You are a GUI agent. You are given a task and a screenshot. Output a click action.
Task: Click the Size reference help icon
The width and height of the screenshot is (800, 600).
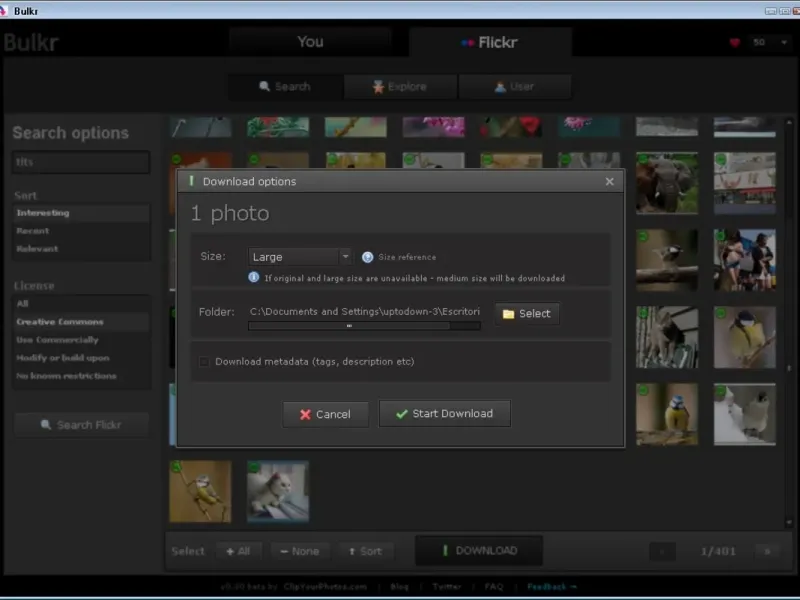pos(367,257)
